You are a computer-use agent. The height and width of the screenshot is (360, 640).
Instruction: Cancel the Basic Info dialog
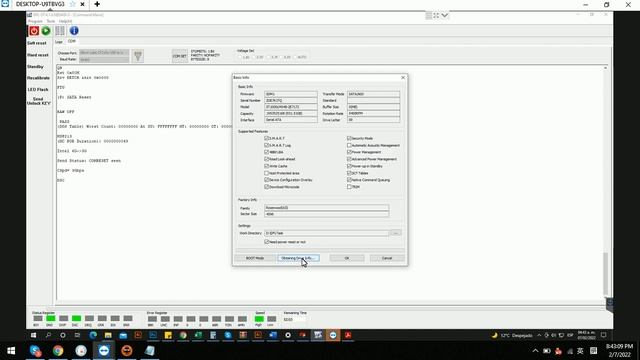(x=387, y=258)
